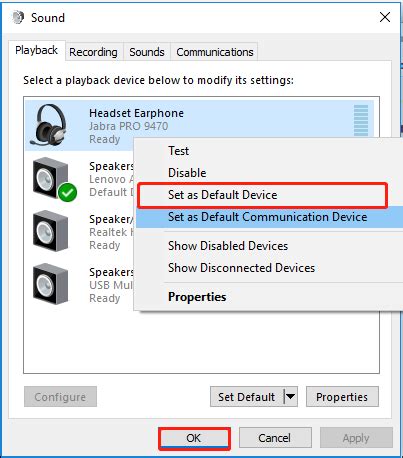
Task: Select the Headset Earphone headphones icon
Action: click(x=48, y=125)
